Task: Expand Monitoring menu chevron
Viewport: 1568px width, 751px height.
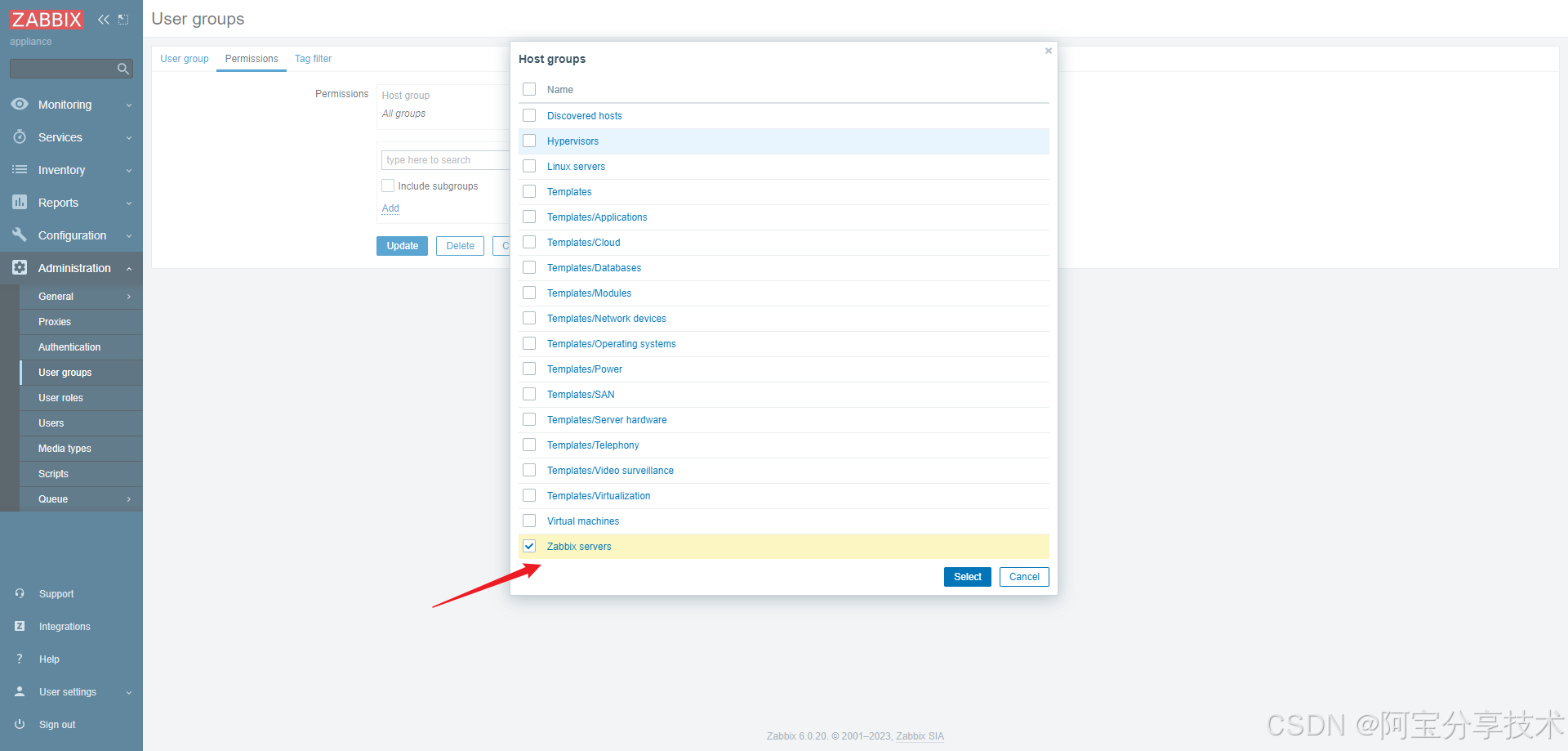Action: (x=129, y=105)
